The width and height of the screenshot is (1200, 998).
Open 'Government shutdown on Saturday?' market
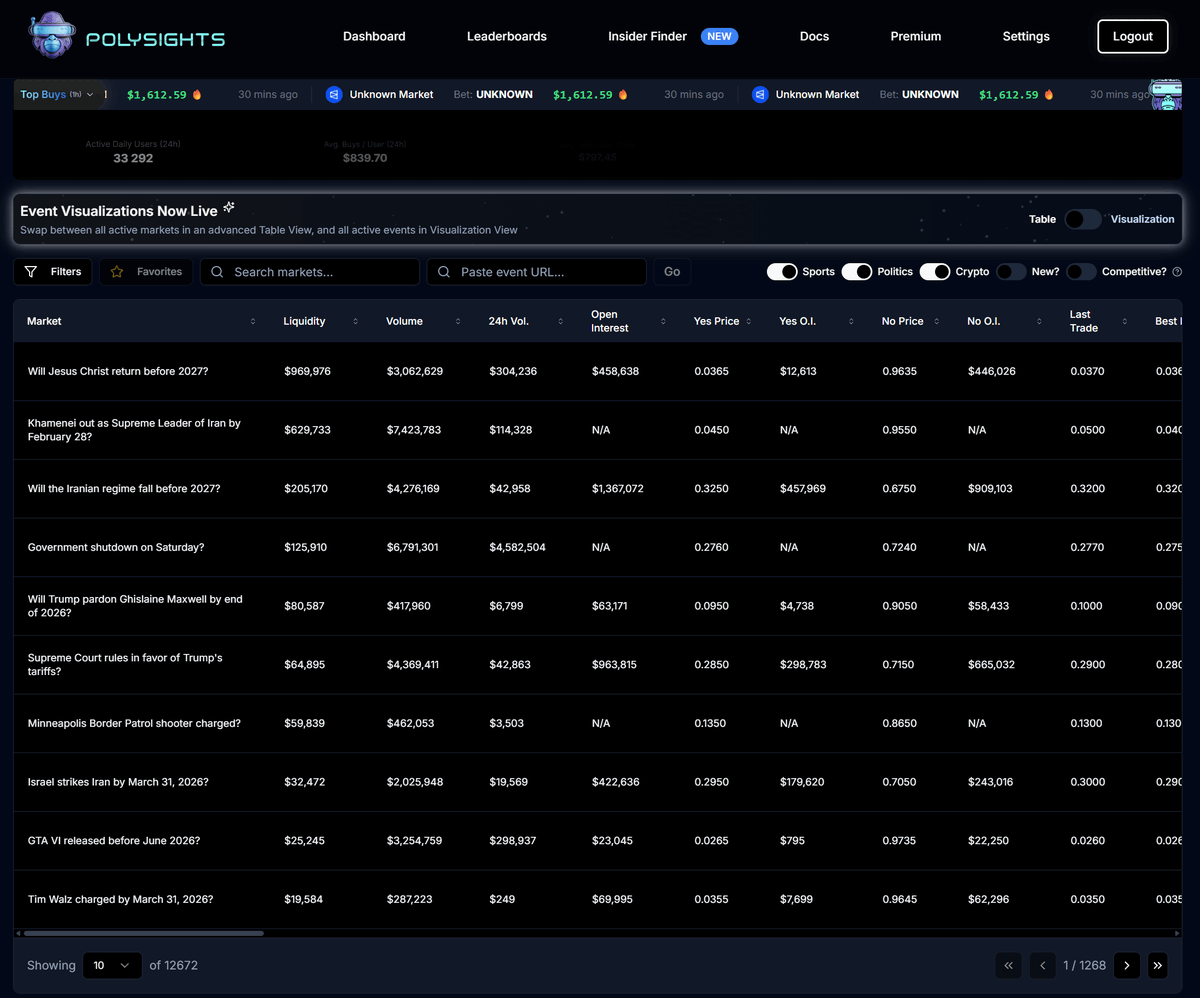click(116, 547)
